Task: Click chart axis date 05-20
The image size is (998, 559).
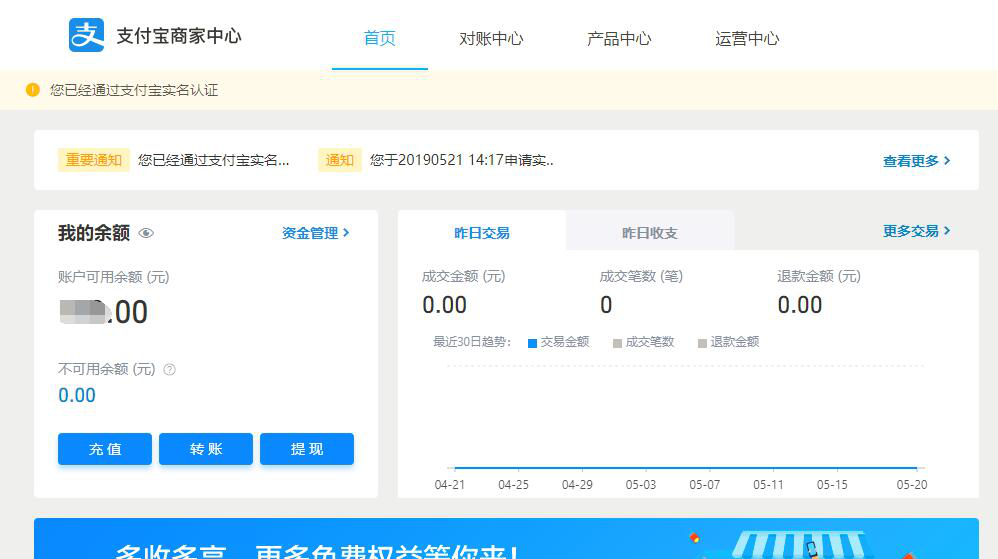Action: [911, 485]
